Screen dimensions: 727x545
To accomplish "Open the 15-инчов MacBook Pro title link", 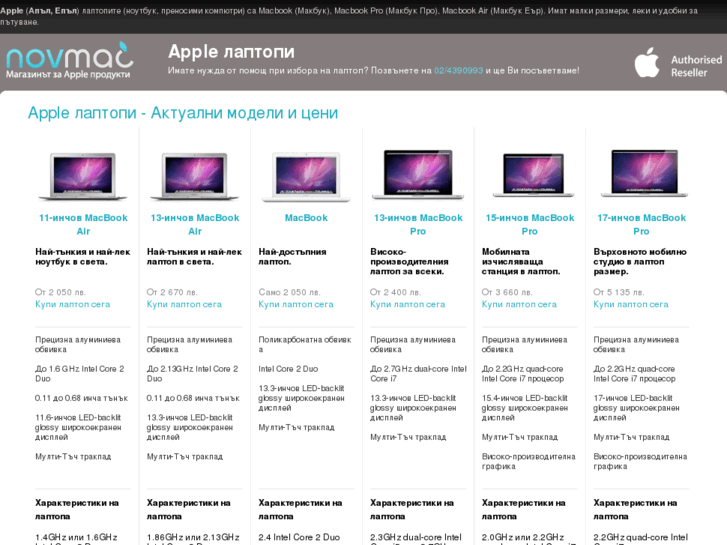I will tap(530, 224).
